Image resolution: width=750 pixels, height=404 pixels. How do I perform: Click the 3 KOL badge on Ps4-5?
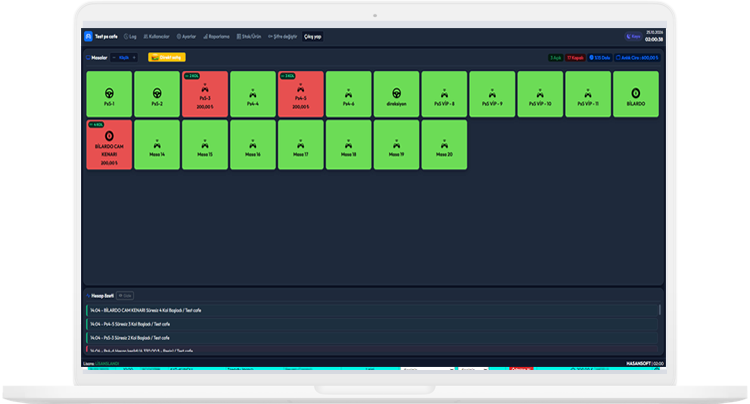pos(287,76)
